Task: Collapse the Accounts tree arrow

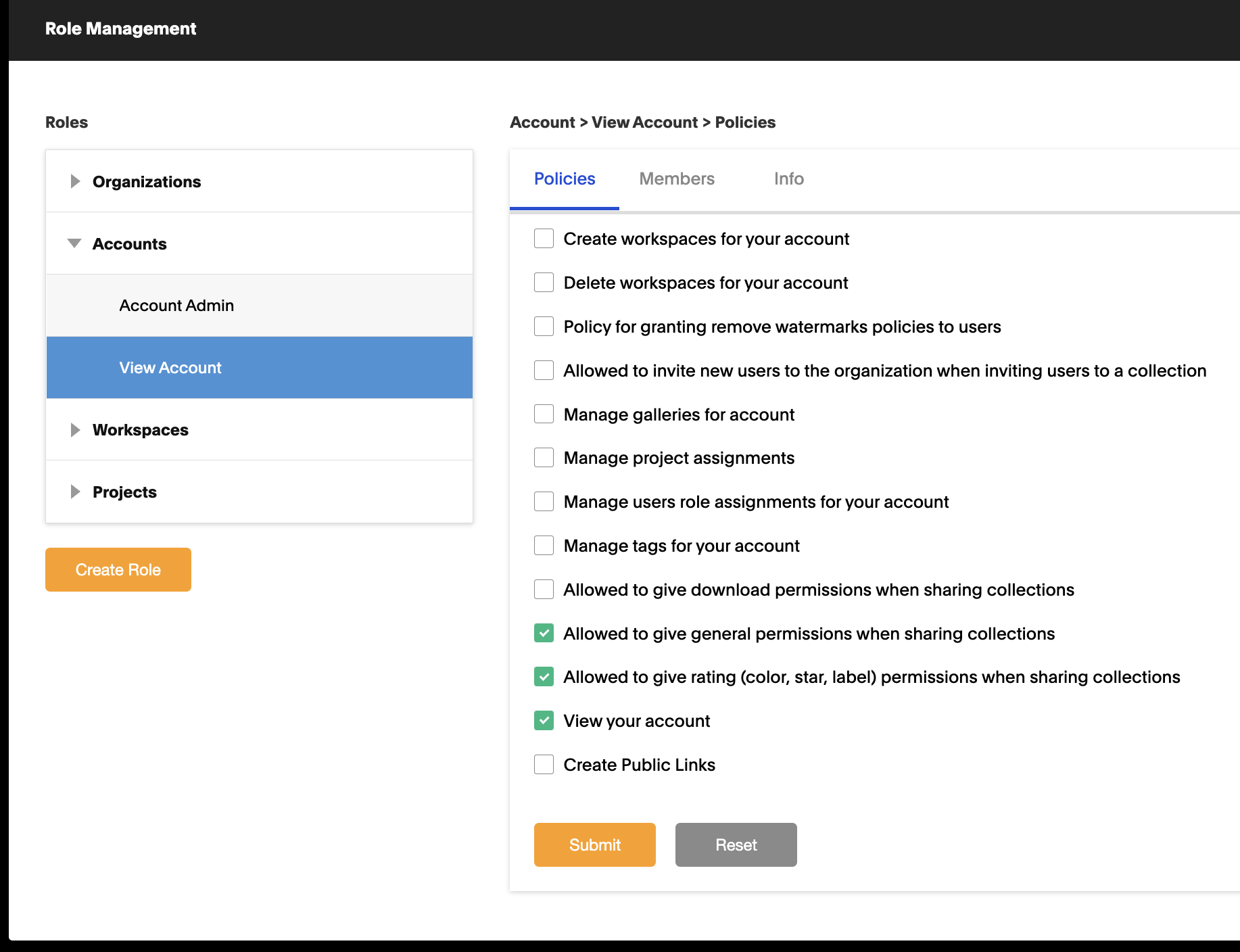Action: pyautogui.click(x=74, y=243)
